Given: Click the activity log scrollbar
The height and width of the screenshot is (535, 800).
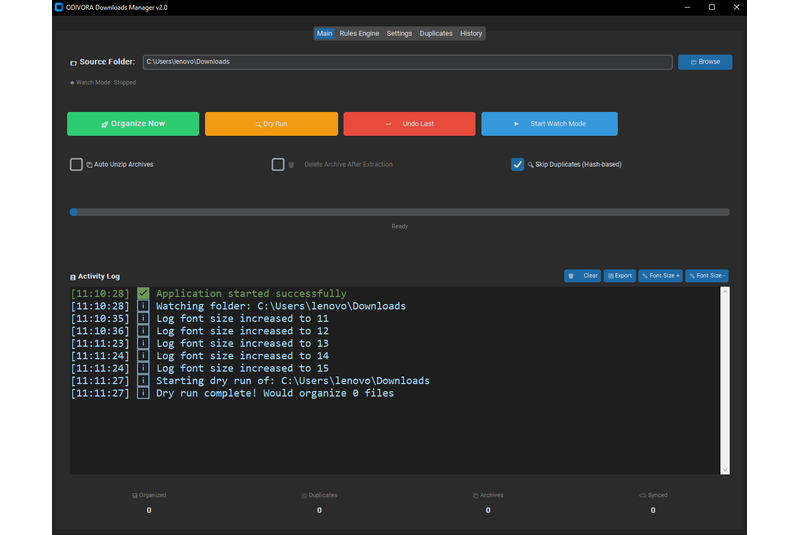Looking at the screenshot, I should point(725,380).
